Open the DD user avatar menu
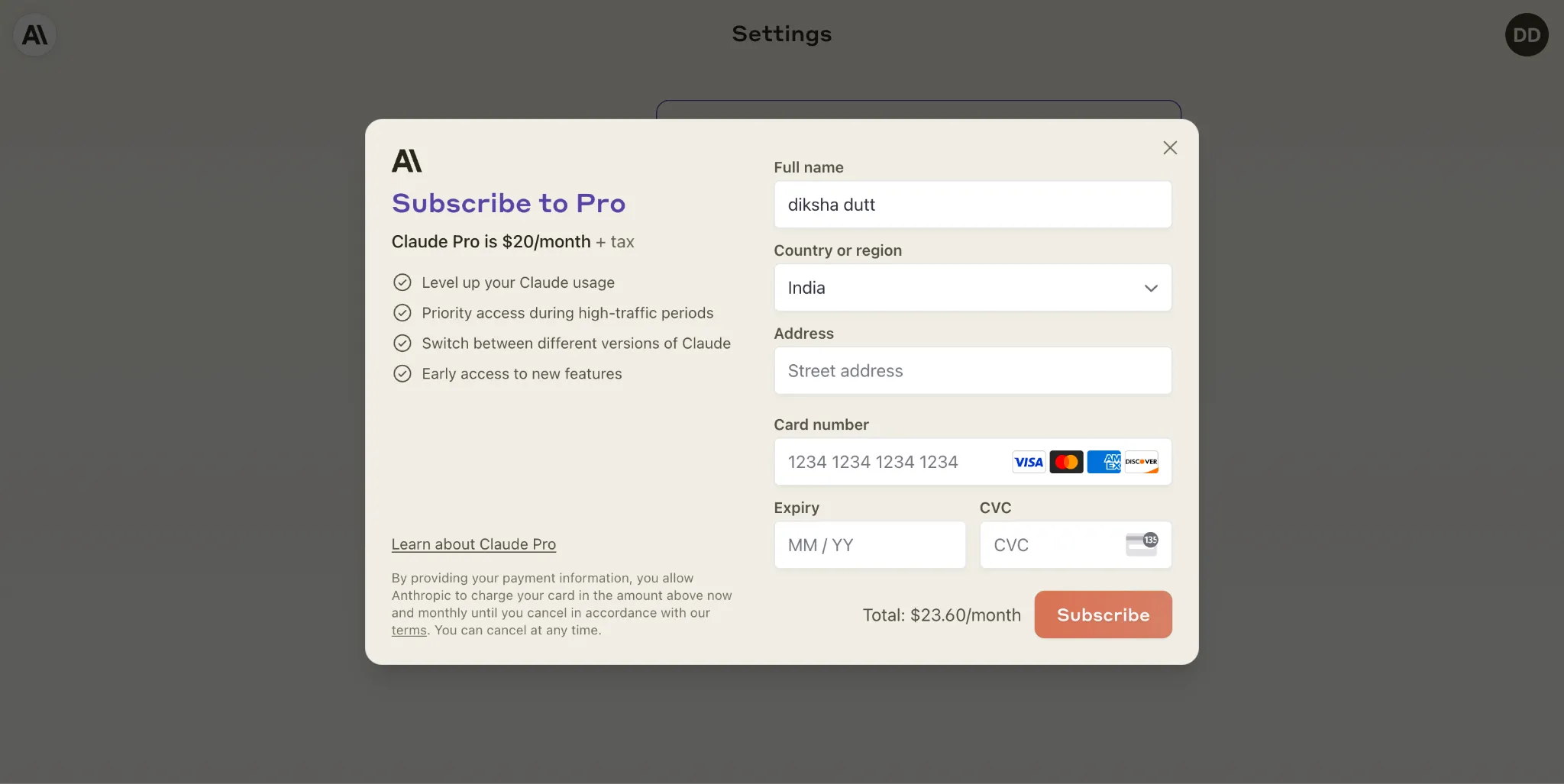The width and height of the screenshot is (1564, 784). coord(1526,35)
